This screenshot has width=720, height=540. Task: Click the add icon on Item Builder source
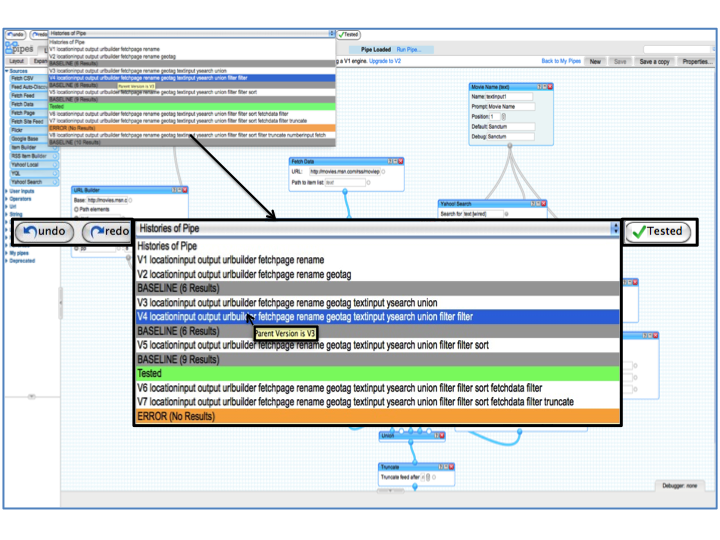pyautogui.click(x=55, y=147)
